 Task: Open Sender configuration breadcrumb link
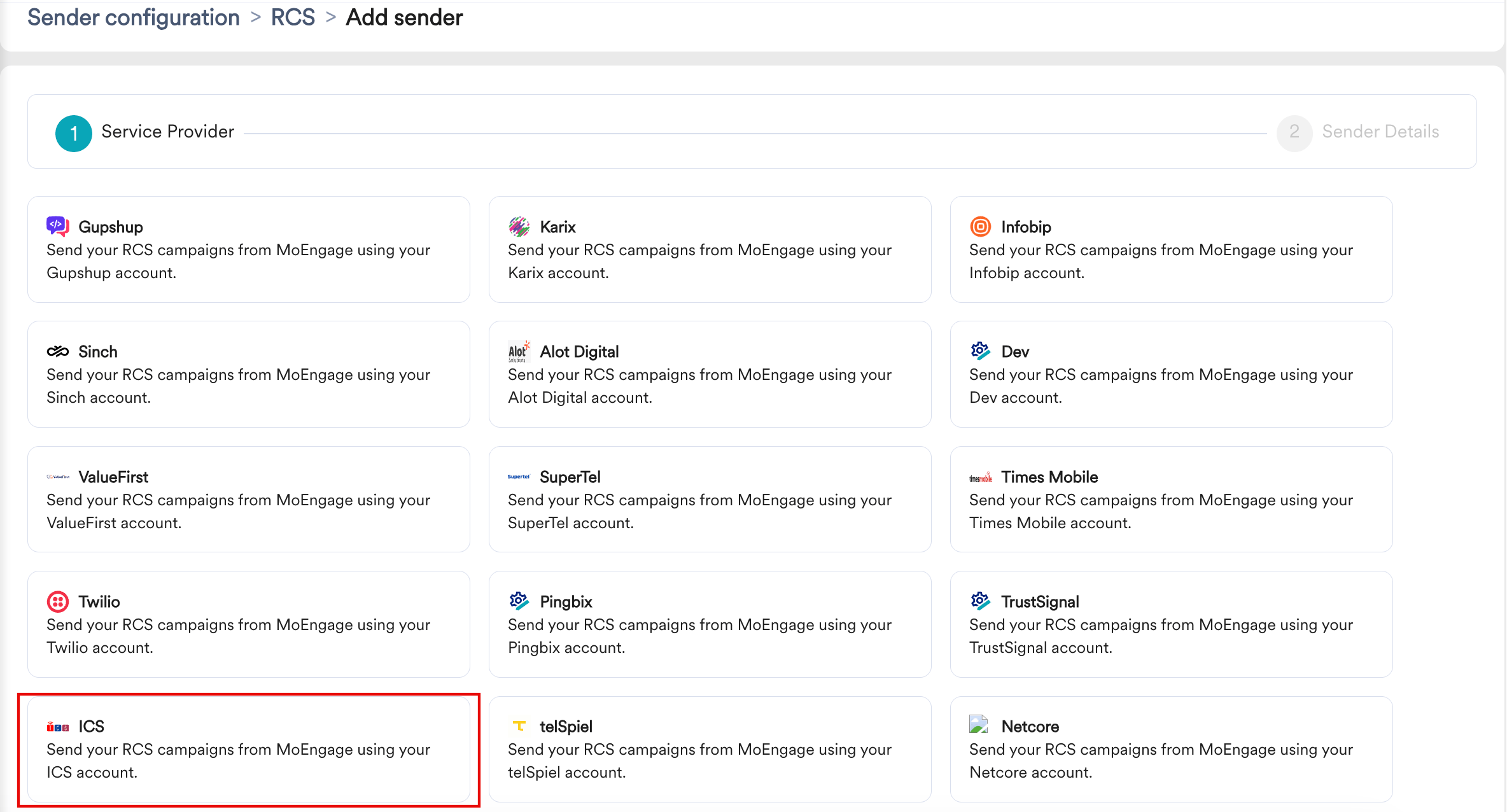(134, 17)
